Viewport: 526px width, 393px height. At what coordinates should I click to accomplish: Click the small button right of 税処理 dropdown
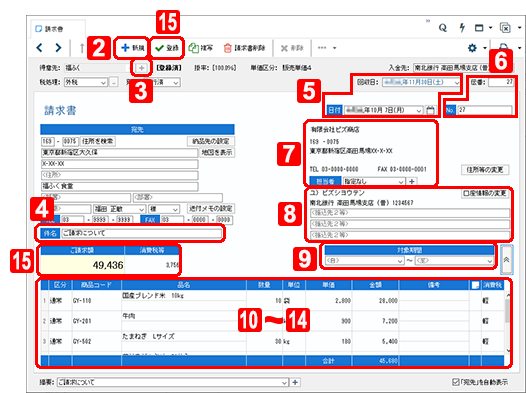tap(114, 82)
